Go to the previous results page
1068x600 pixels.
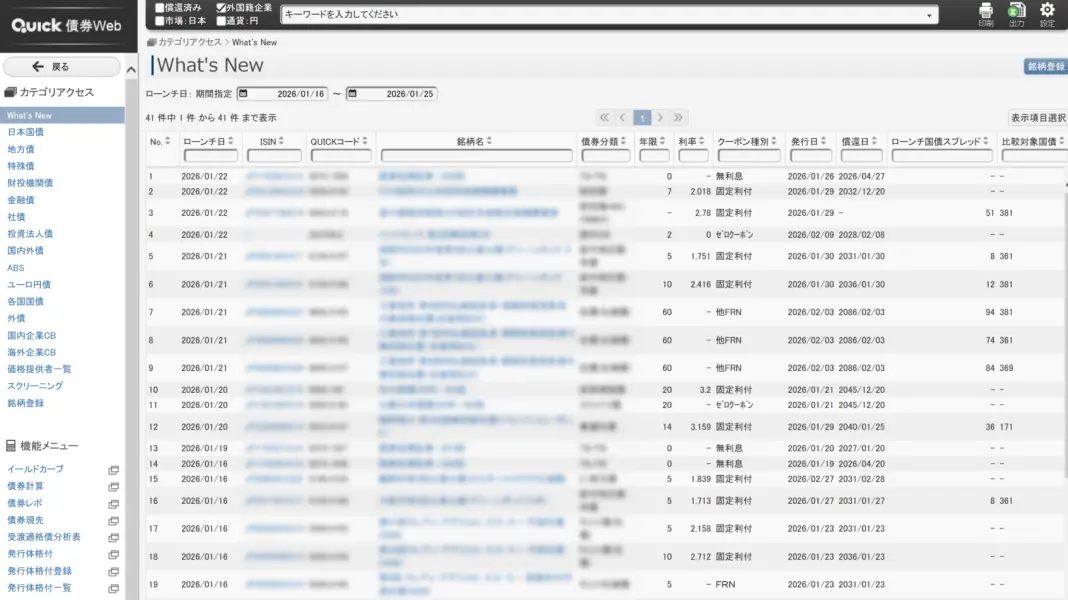coord(623,118)
